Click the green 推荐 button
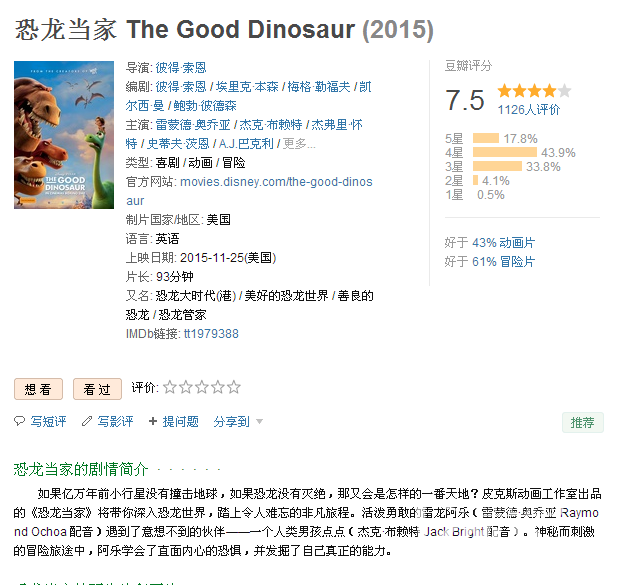The height and width of the screenshot is (585, 626). click(x=582, y=422)
